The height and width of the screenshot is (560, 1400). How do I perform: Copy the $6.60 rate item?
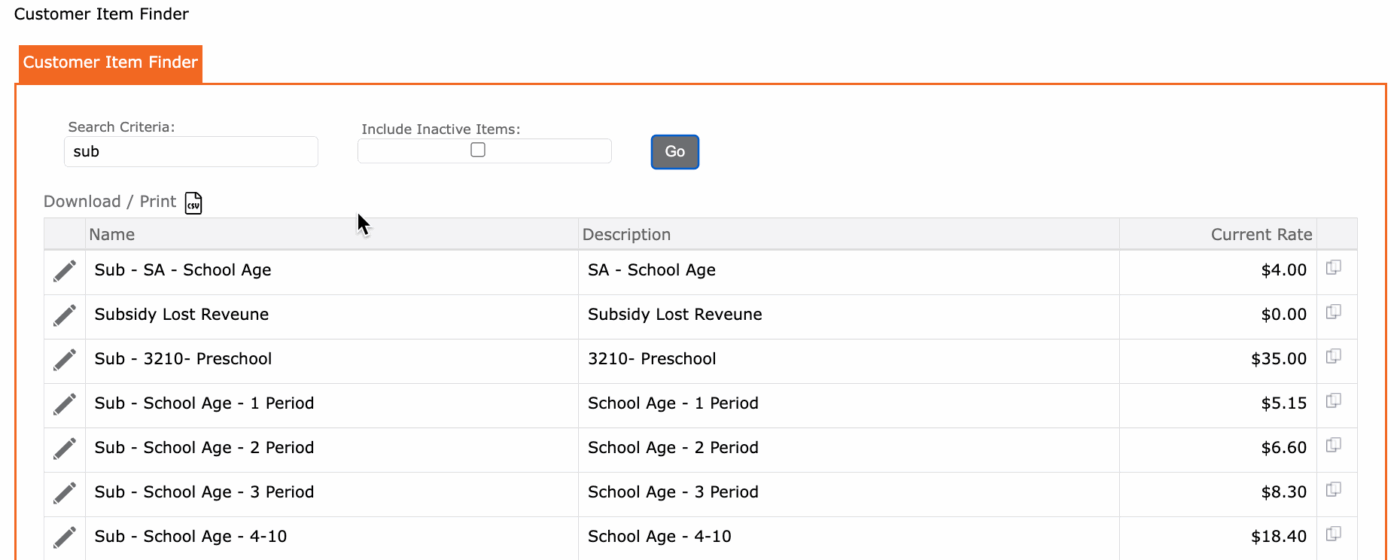1333,445
